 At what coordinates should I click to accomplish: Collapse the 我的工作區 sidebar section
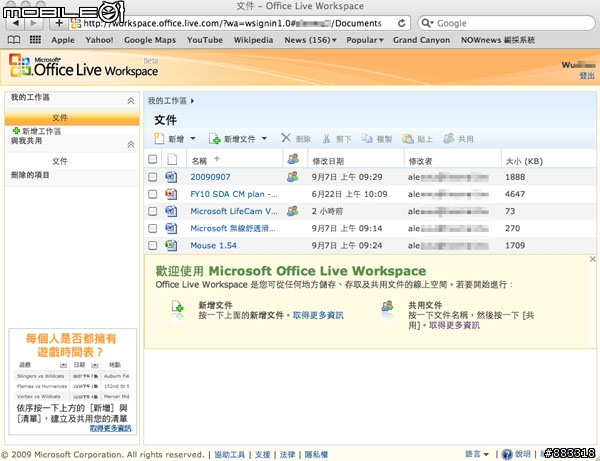pyautogui.click(x=130, y=101)
